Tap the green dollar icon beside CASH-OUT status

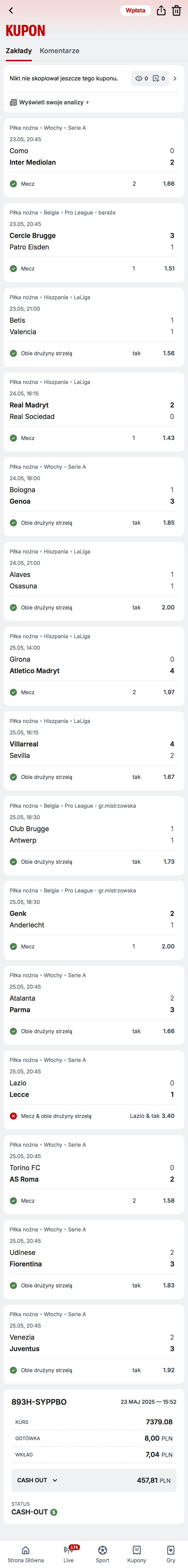pyautogui.click(x=54, y=1512)
